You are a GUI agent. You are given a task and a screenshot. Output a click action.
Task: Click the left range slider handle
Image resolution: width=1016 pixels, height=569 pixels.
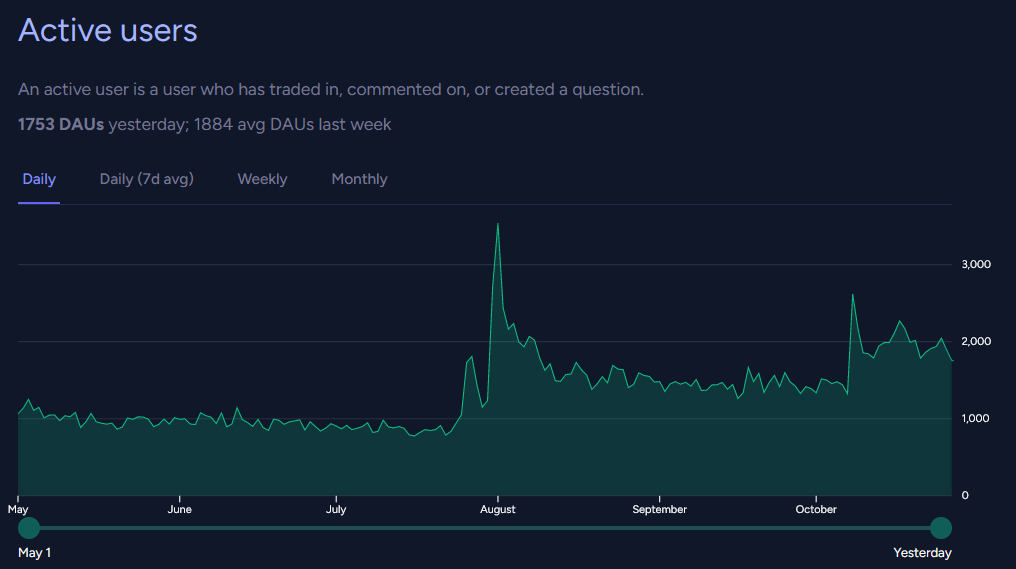(29, 528)
